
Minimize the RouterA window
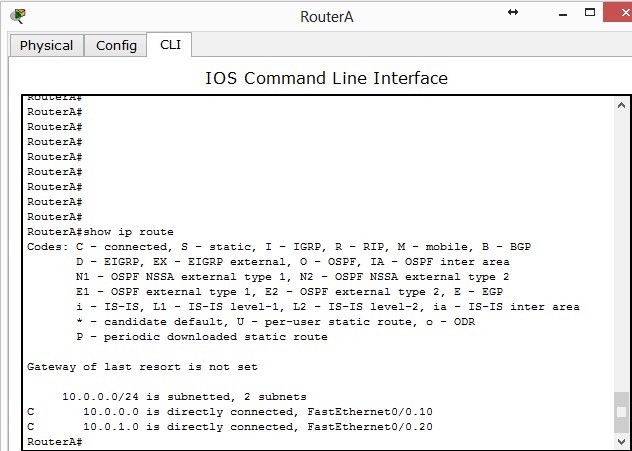point(563,14)
